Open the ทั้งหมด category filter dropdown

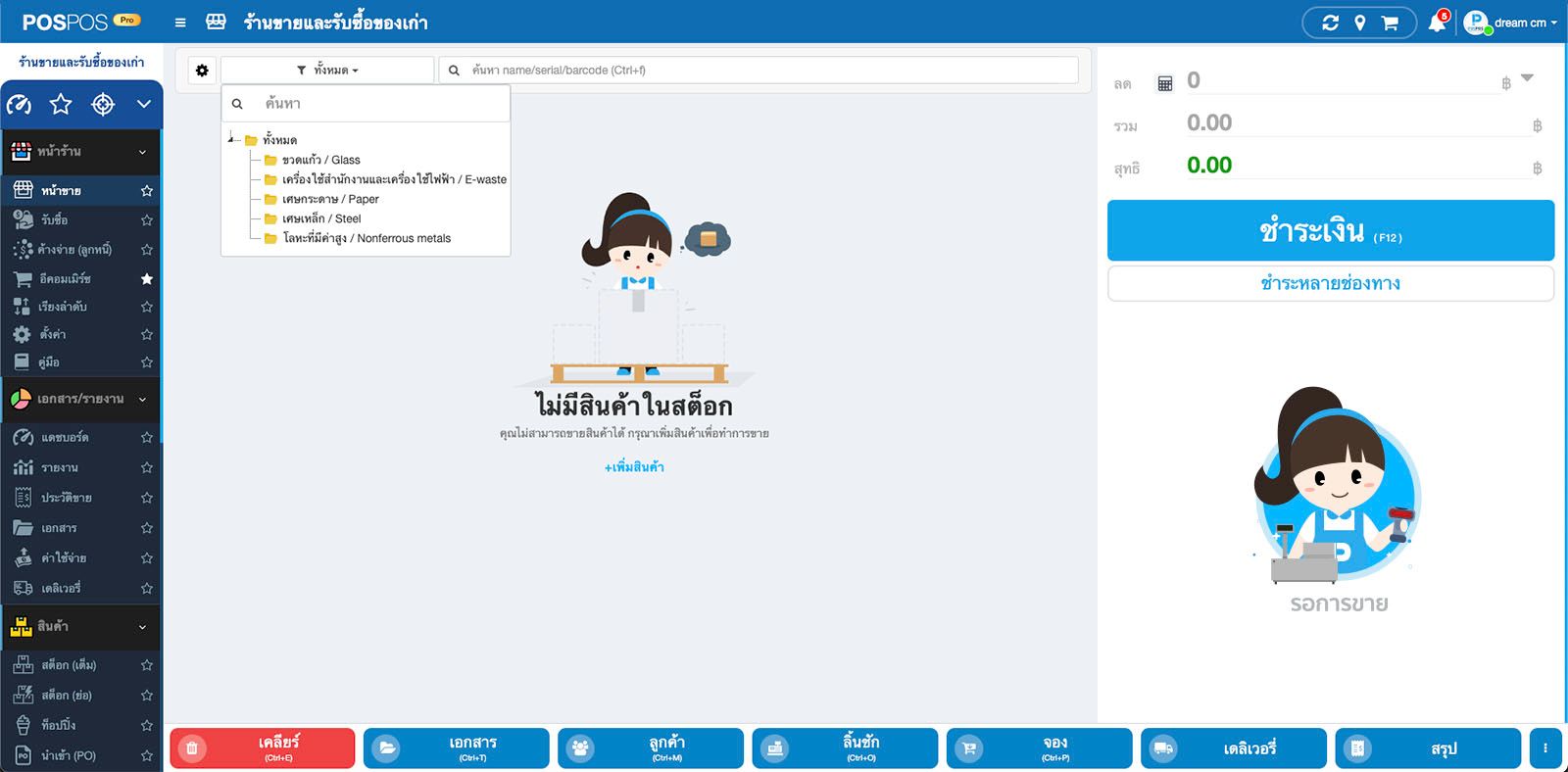click(x=327, y=71)
